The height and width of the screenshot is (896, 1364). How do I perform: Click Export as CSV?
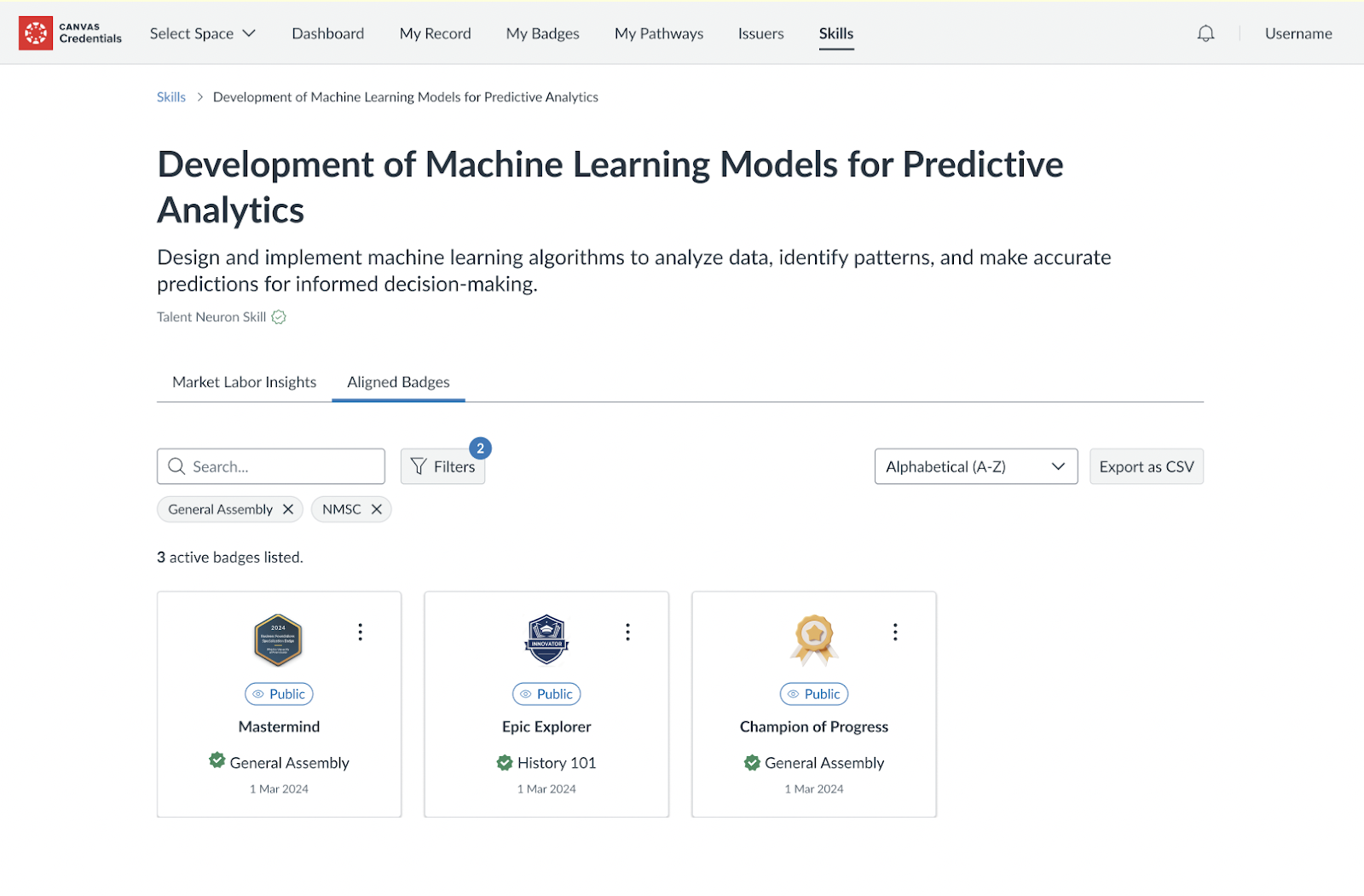[1147, 466]
